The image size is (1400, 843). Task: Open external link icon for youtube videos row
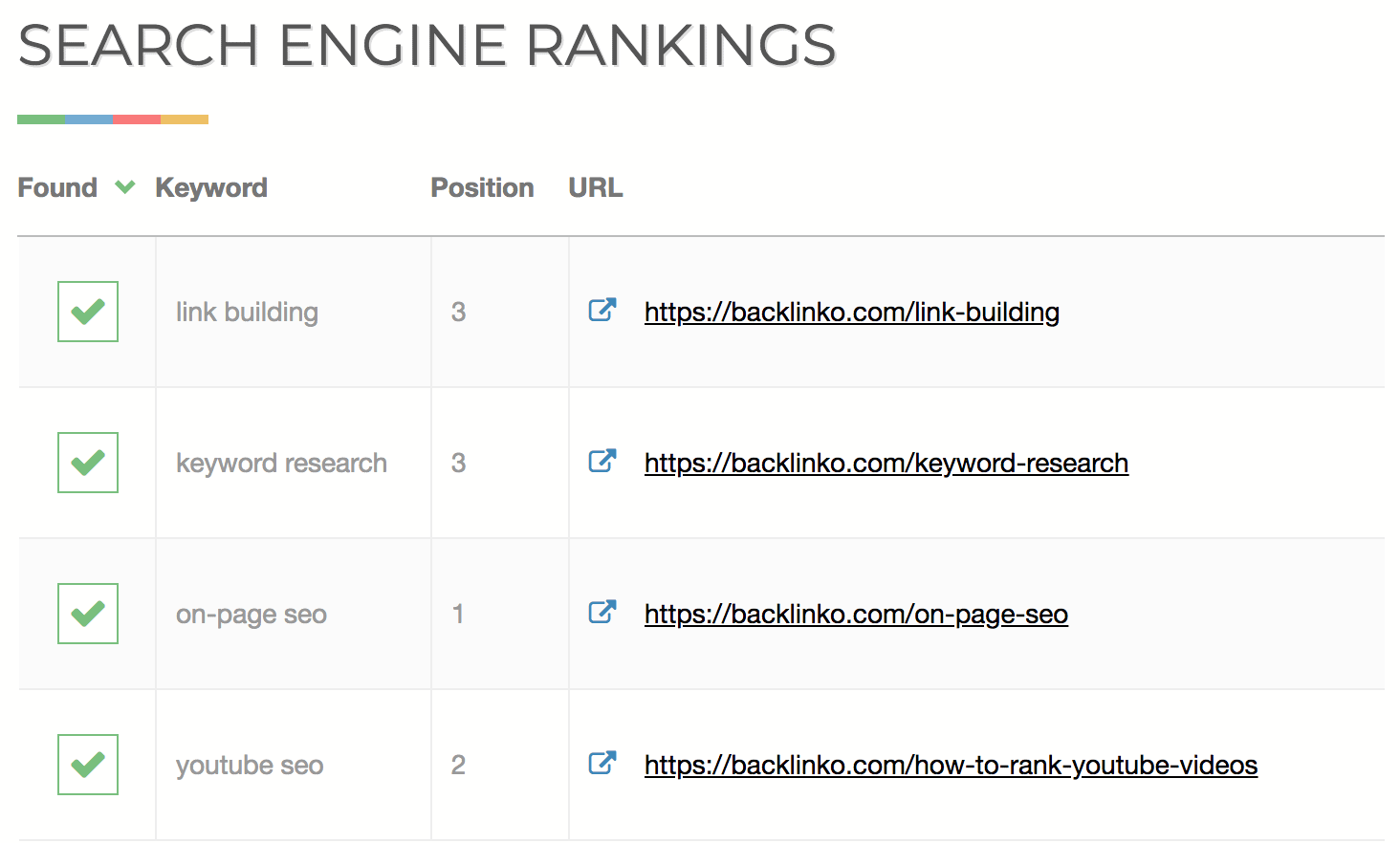click(602, 763)
